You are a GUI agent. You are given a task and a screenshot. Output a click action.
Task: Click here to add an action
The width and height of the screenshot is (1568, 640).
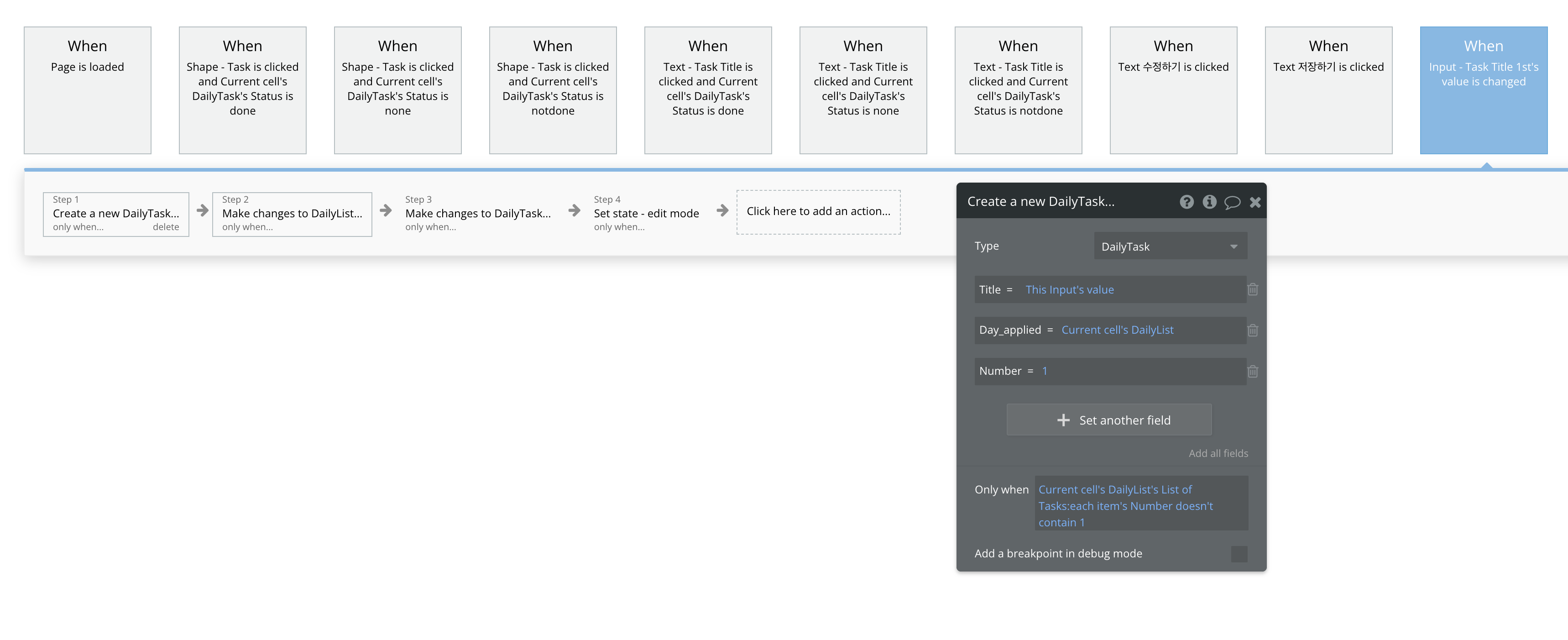pyautogui.click(x=818, y=211)
